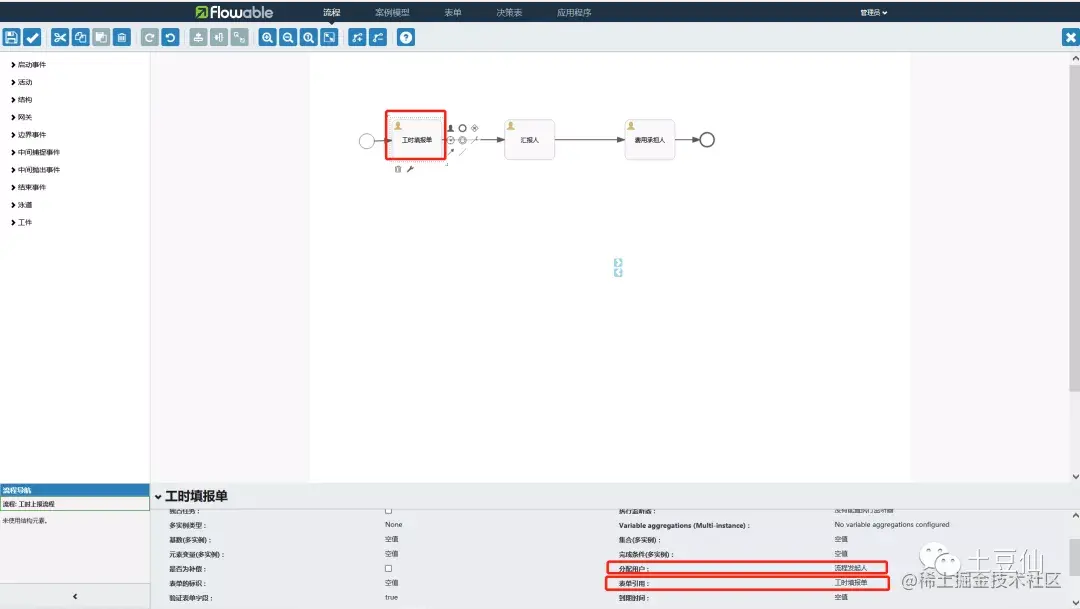This screenshot has width=1080, height=609.
Task: Close the editor with the X button
Action: click(x=1070, y=37)
